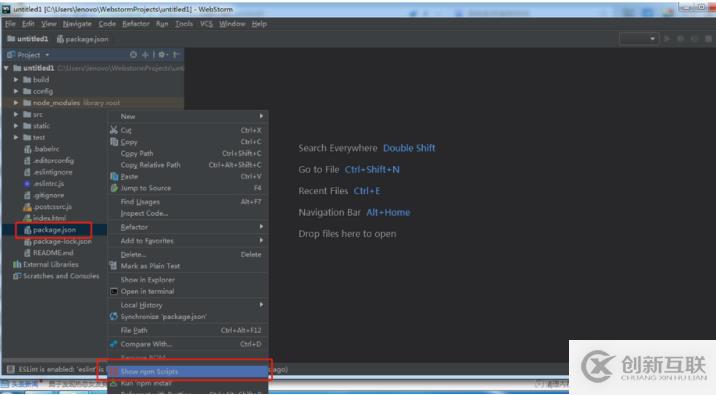
Task: Select README.md in project tree
Action: coord(53,253)
